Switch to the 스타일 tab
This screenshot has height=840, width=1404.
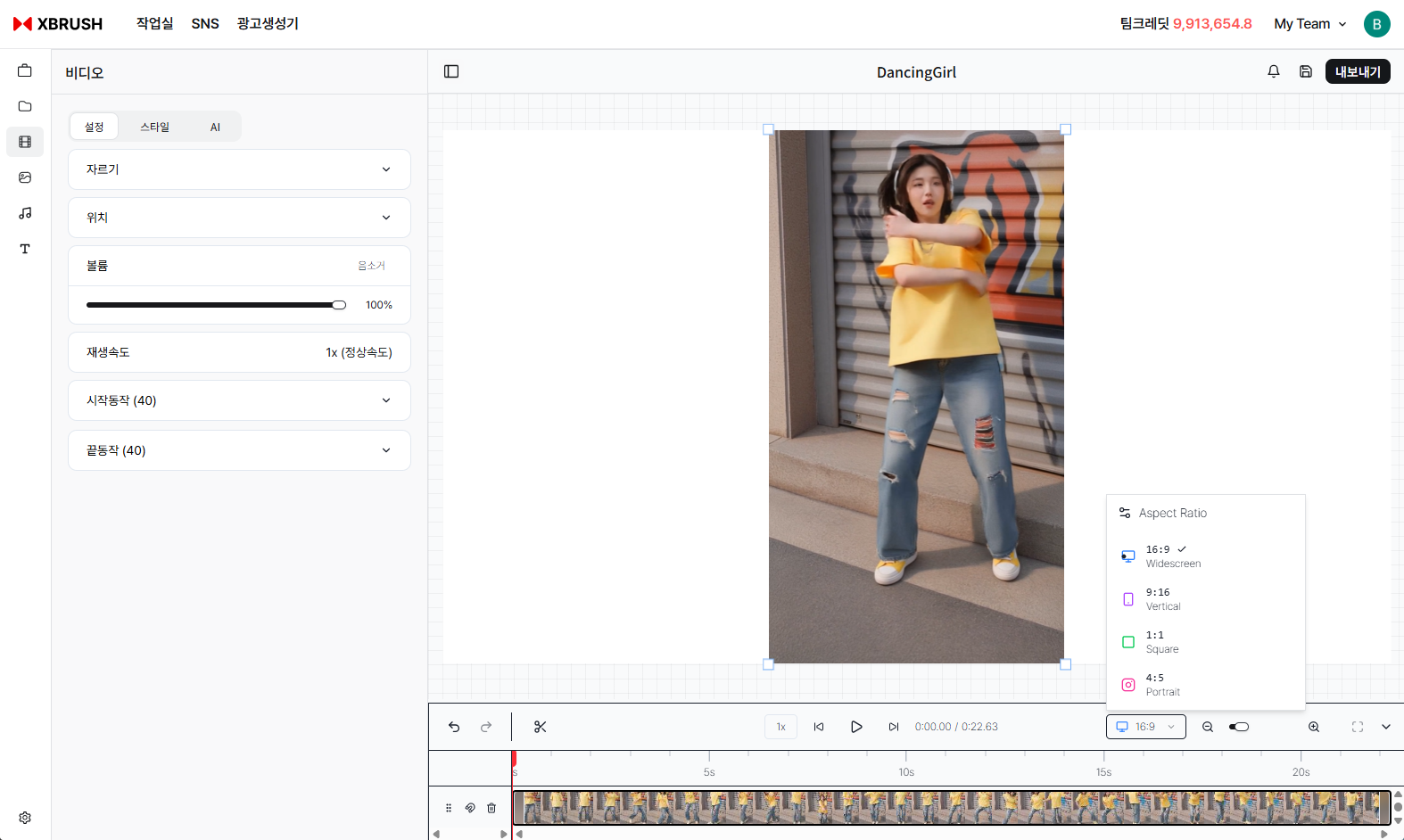coord(154,127)
